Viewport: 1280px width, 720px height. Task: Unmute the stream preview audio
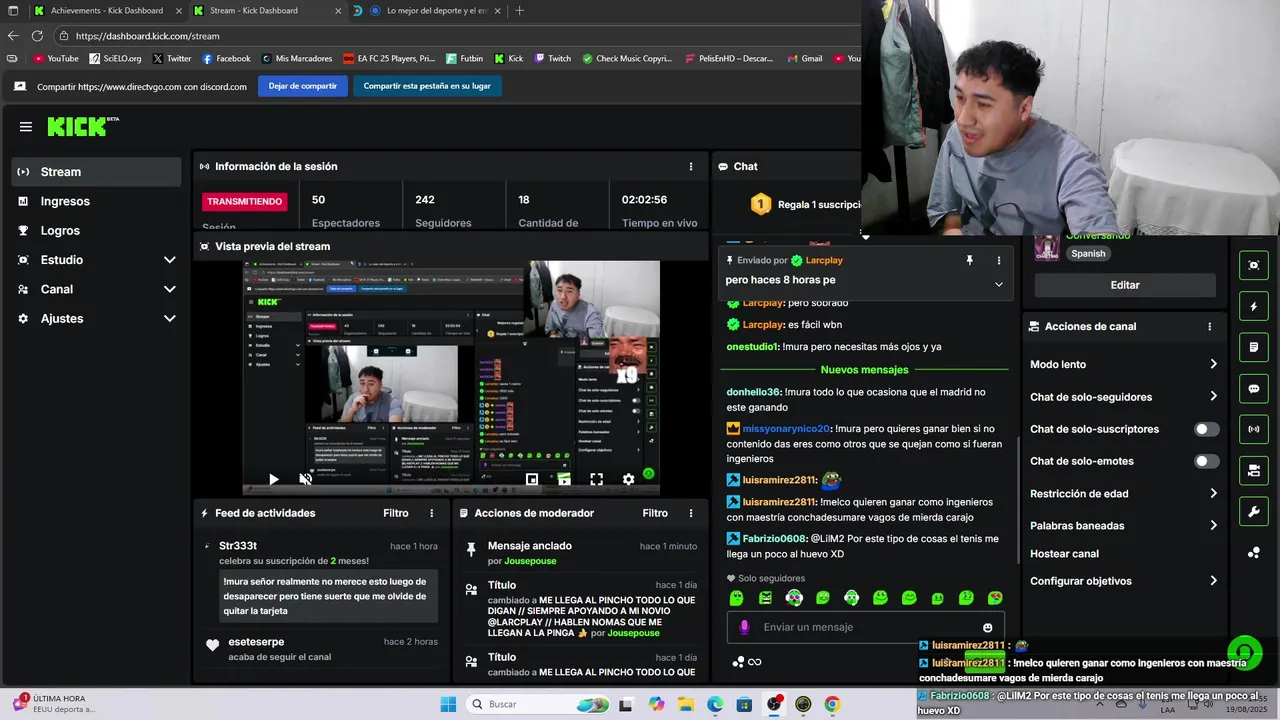point(305,479)
